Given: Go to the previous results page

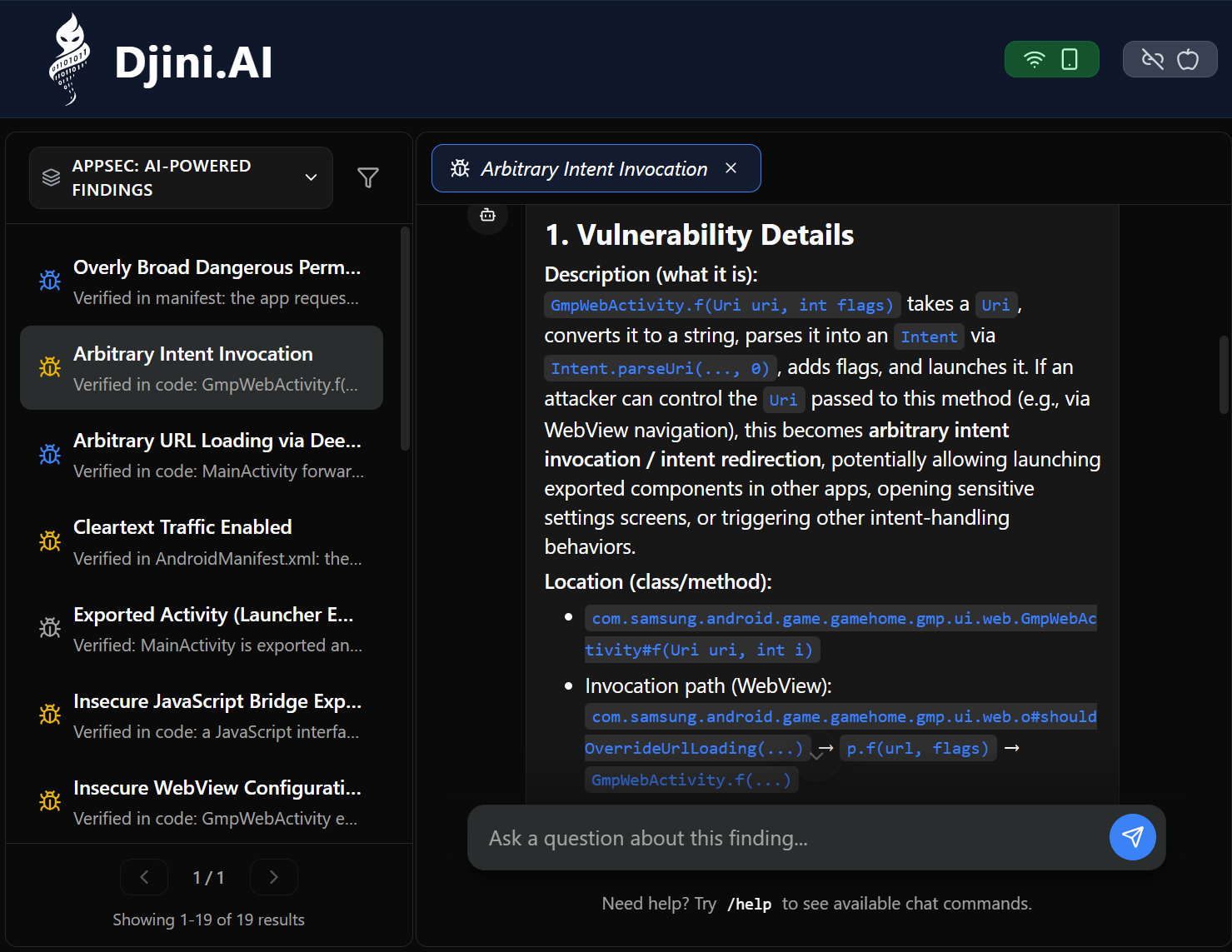Looking at the screenshot, I should click(x=144, y=877).
